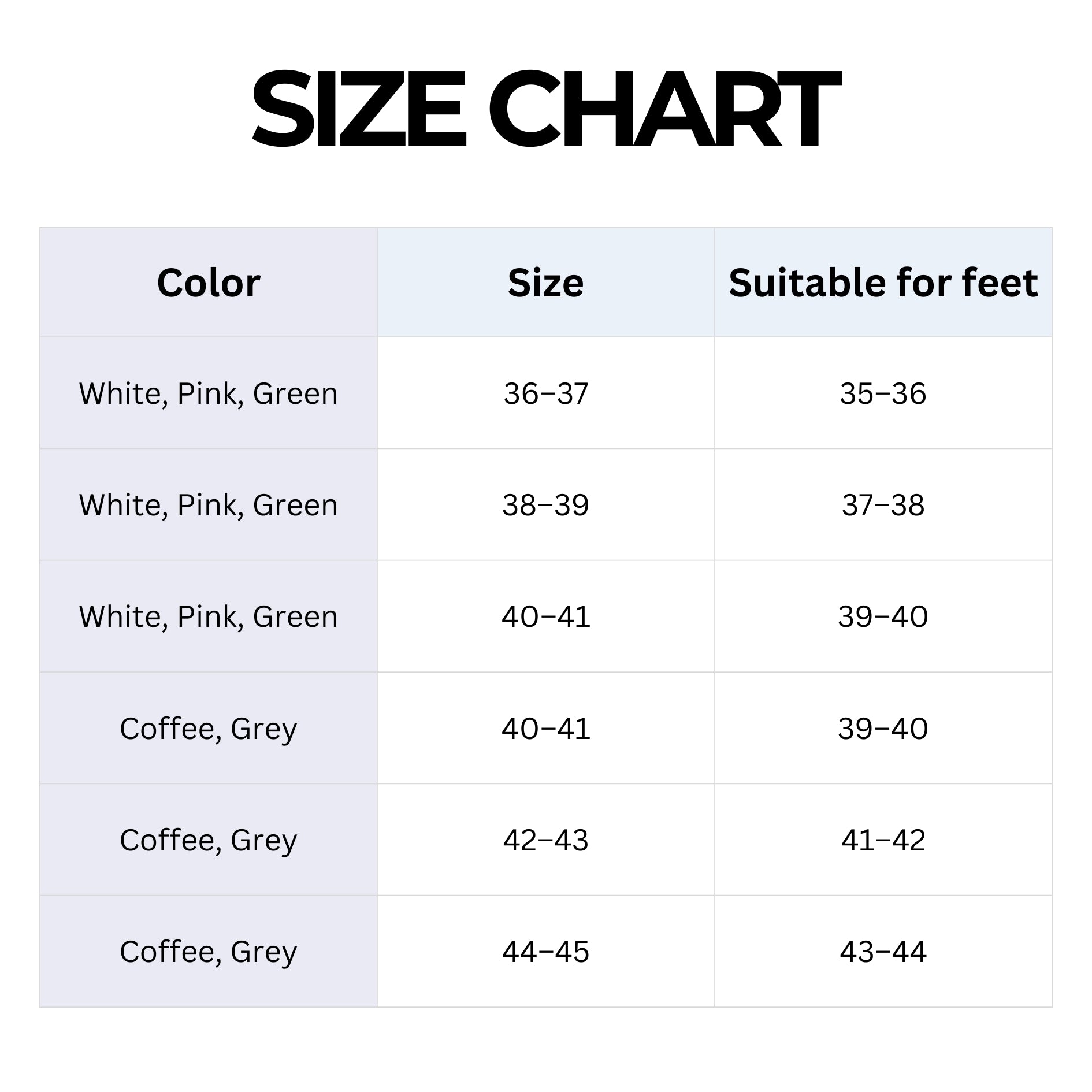Click color cell in last White, Pink, Green row
The height and width of the screenshot is (1092, 1092).
pyautogui.click(x=209, y=616)
